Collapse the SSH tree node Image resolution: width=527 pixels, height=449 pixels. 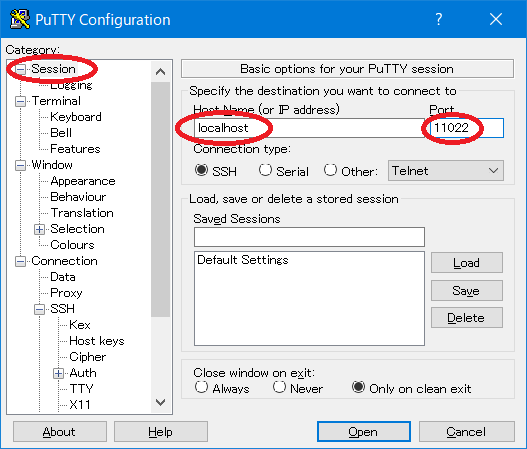[x=39, y=309]
